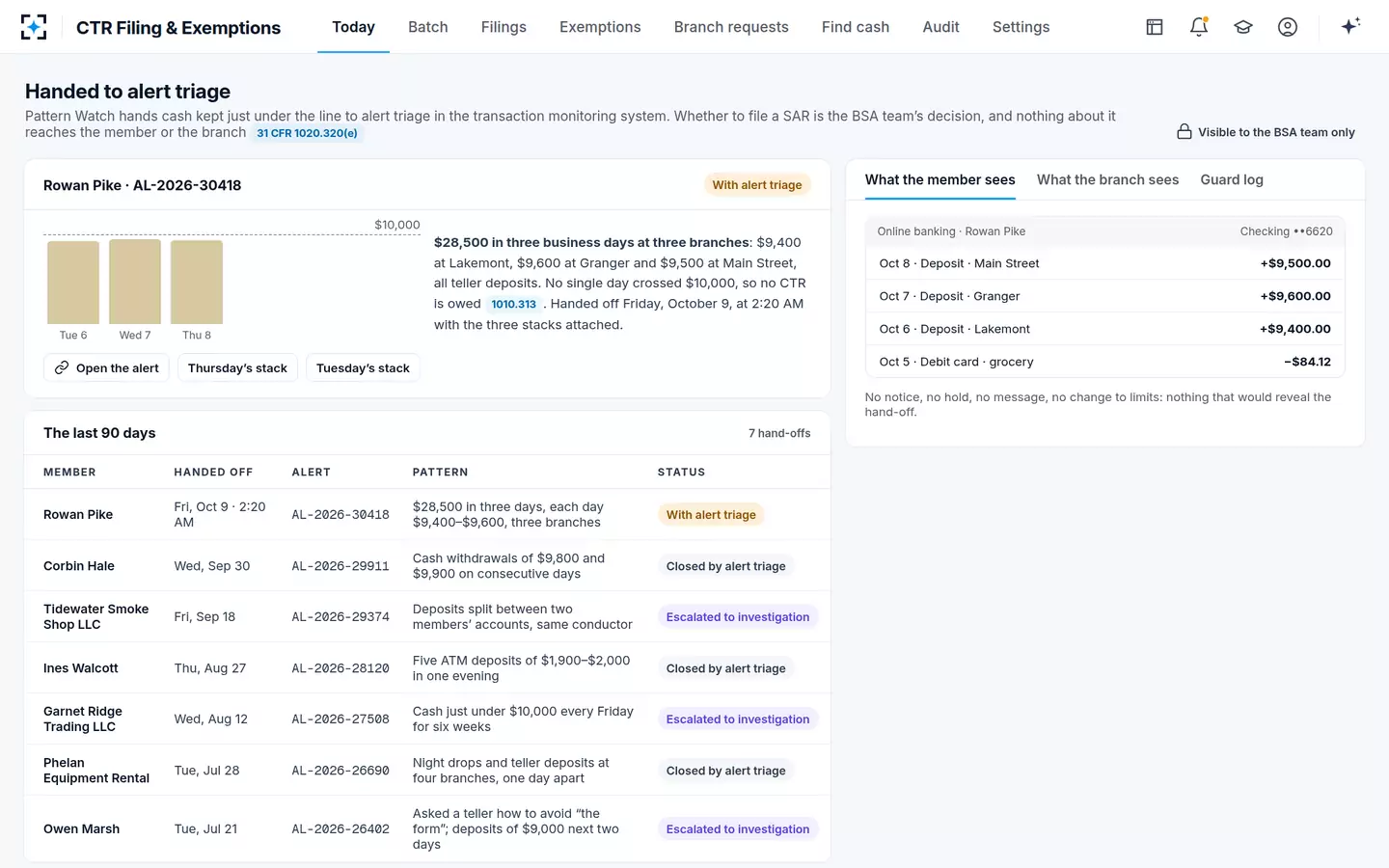Open Thursday's stack

coord(237,367)
